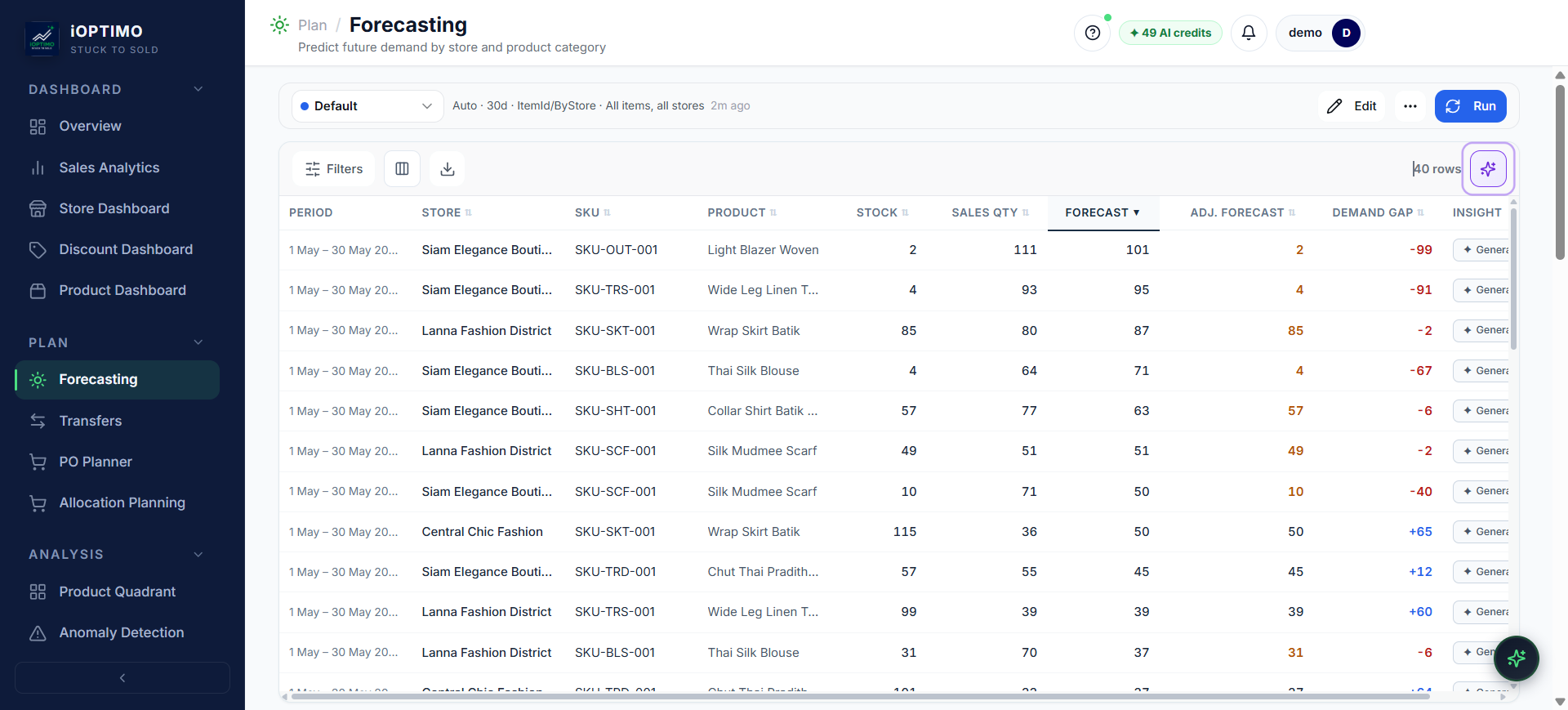
Task: Generate insight for Collar Shirt Batik row
Action: pyautogui.click(x=1481, y=411)
